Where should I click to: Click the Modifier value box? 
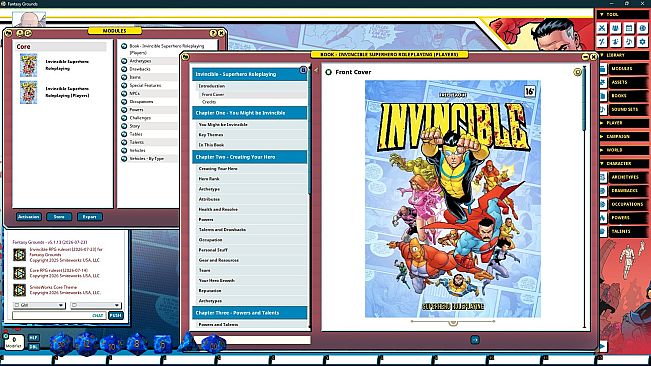point(14,342)
